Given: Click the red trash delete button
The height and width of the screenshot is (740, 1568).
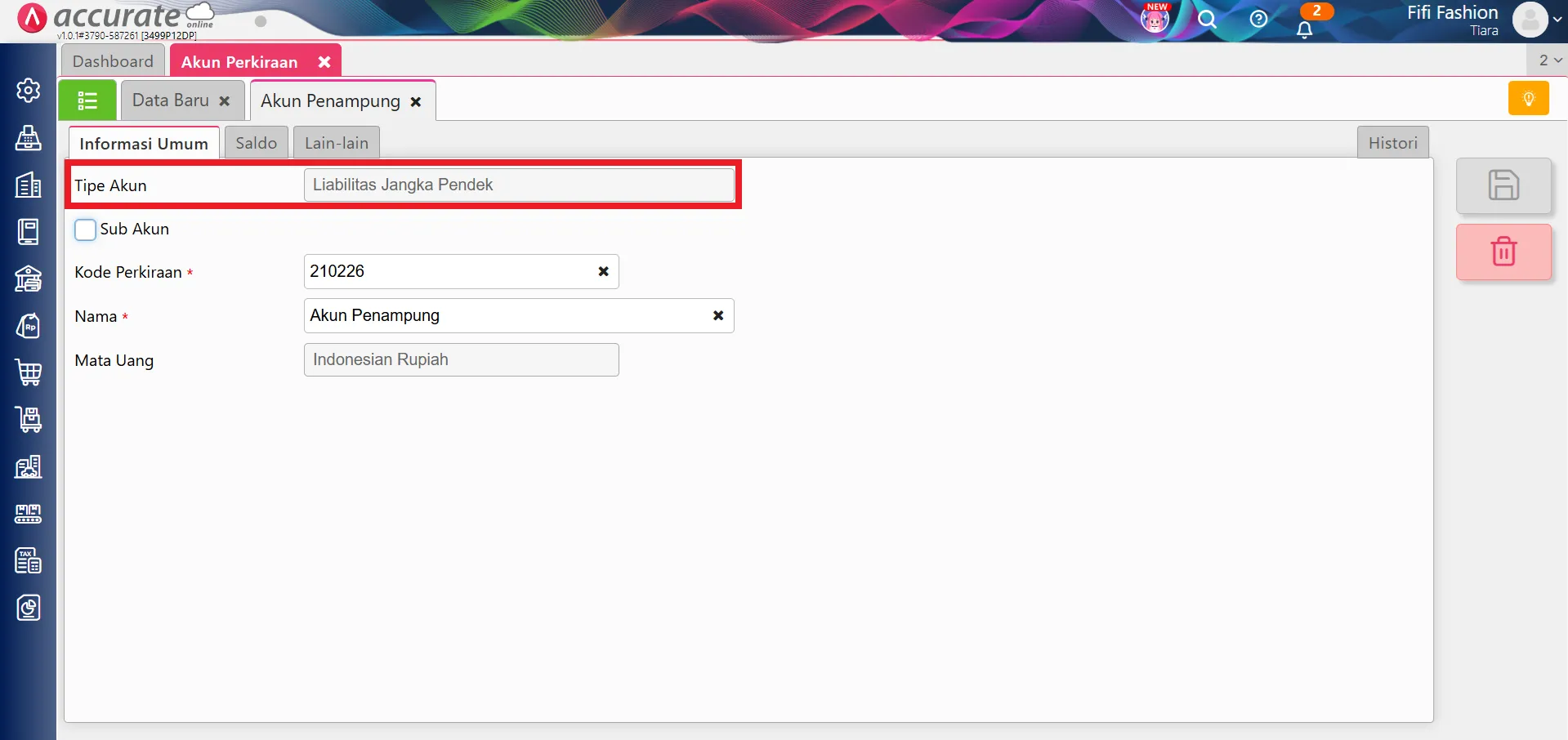Looking at the screenshot, I should click(x=1503, y=252).
